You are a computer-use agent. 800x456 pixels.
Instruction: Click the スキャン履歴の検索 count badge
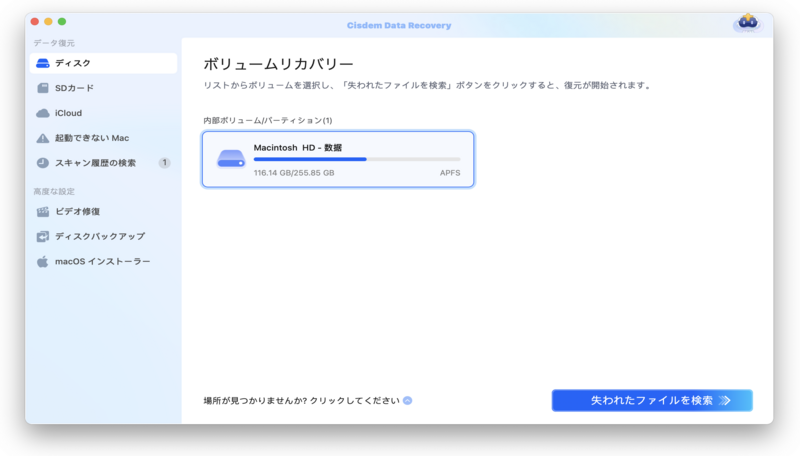click(x=164, y=163)
